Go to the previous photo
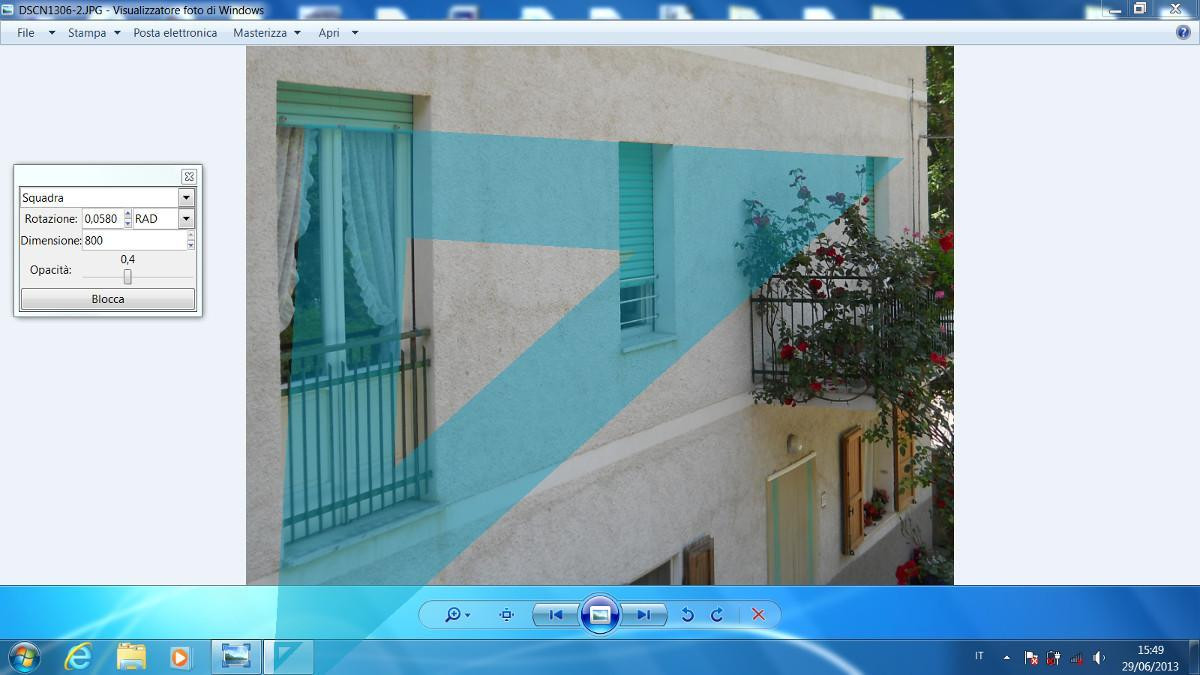 tap(556, 615)
